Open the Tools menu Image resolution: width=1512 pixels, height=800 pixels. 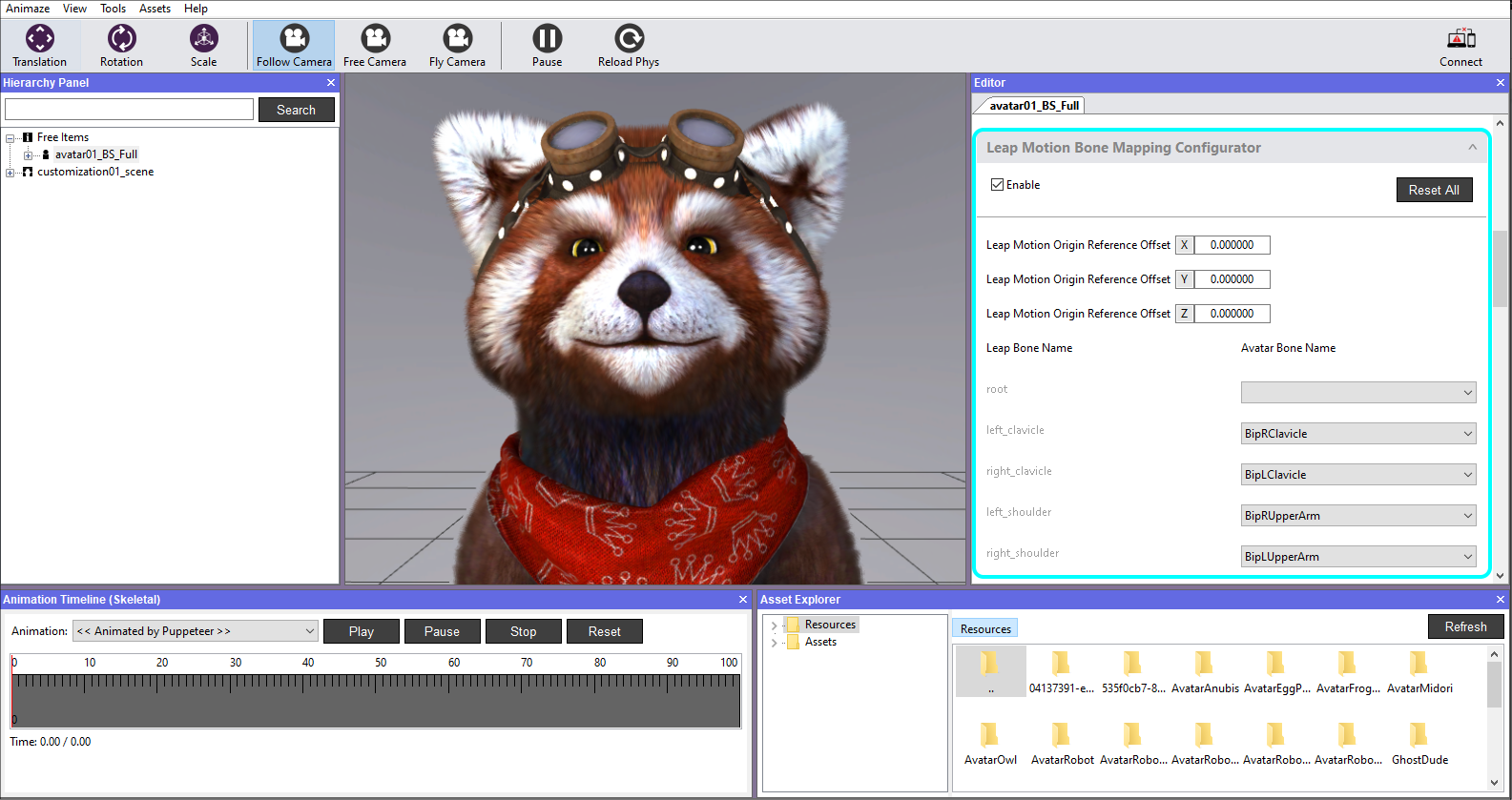(x=113, y=9)
